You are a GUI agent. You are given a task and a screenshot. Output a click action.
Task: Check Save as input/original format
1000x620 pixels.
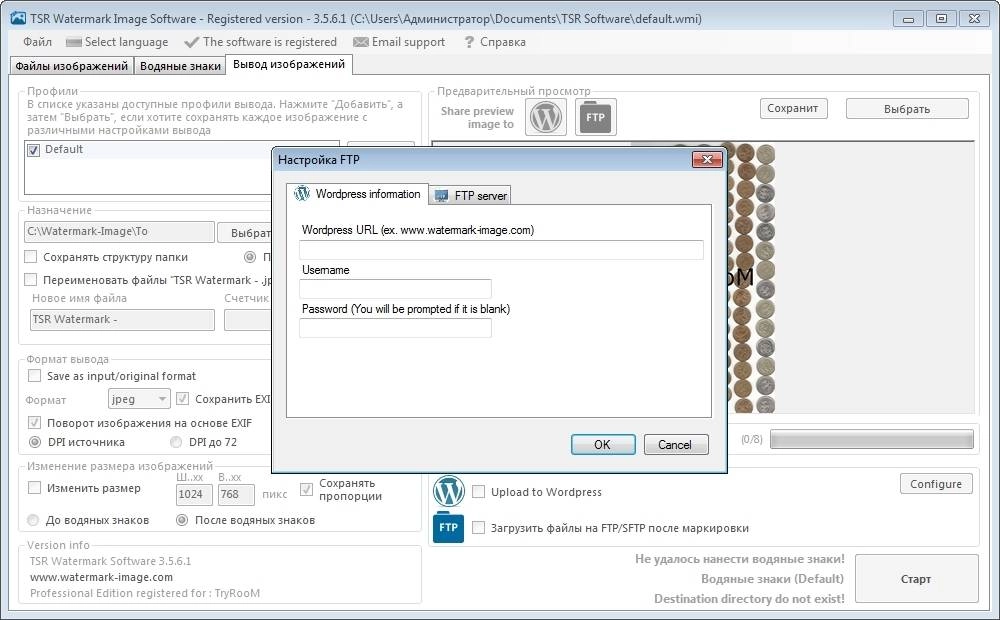[x=34, y=376]
